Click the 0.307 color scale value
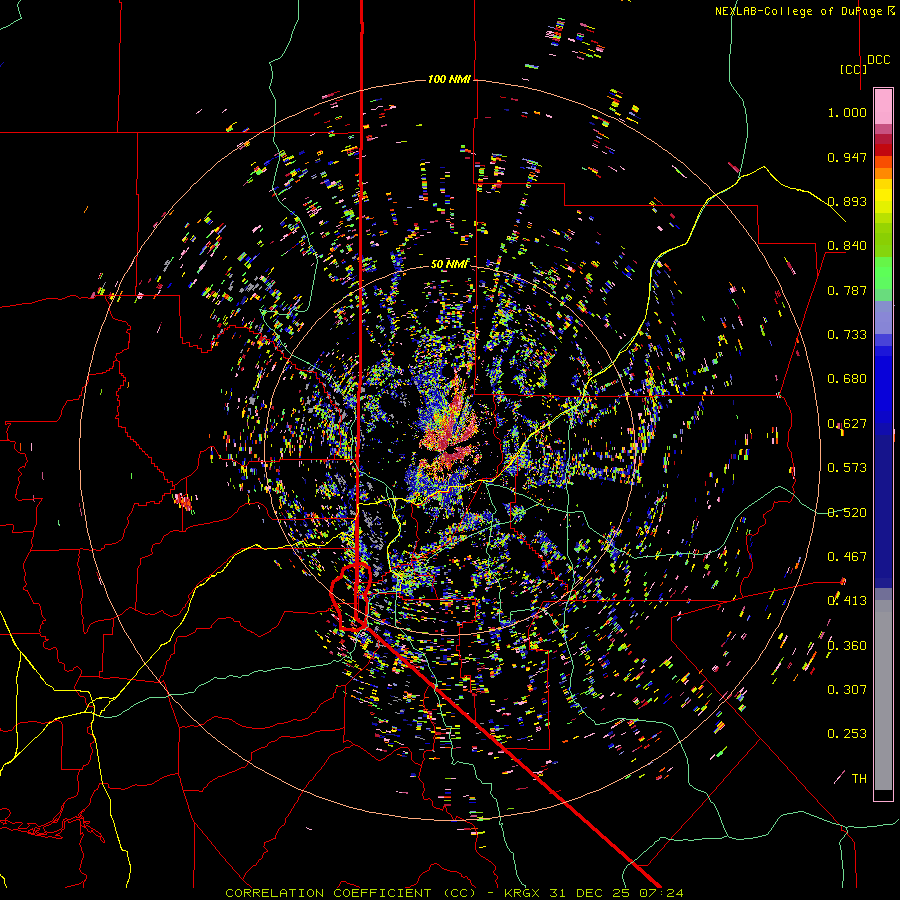The height and width of the screenshot is (900, 900). (x=847, y=690)
